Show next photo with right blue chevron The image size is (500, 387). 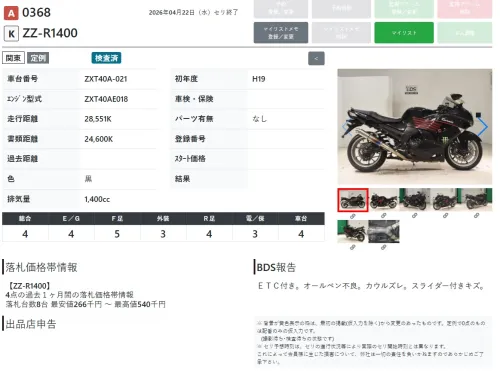[x=483, y=127]
